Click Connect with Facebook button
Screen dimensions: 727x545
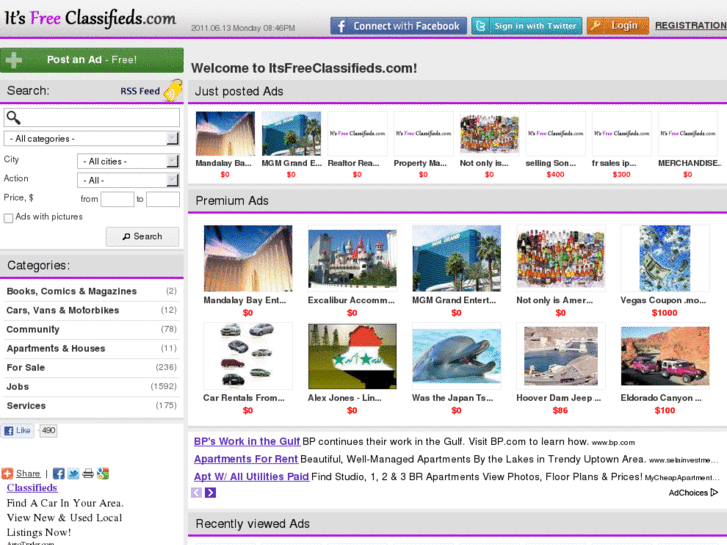click(398, 26)
